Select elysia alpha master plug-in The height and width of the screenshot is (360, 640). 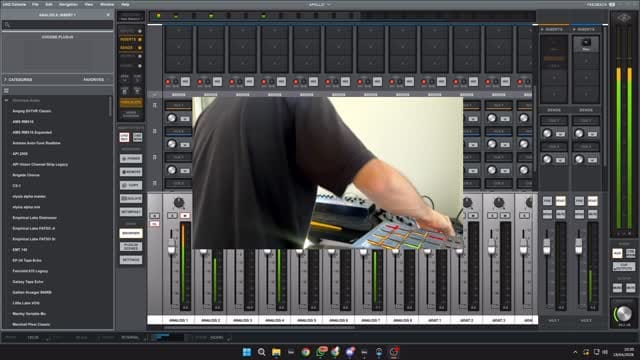pos(29,196)
